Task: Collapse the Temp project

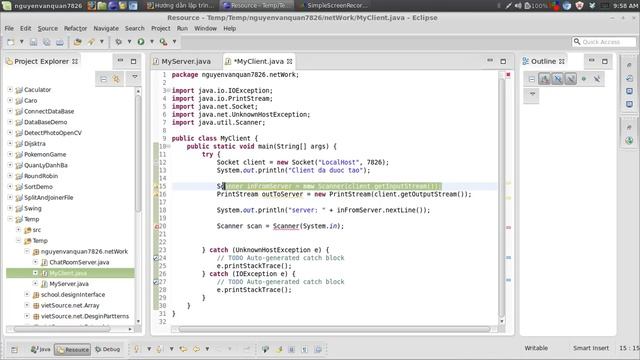Action: point(10,219)
